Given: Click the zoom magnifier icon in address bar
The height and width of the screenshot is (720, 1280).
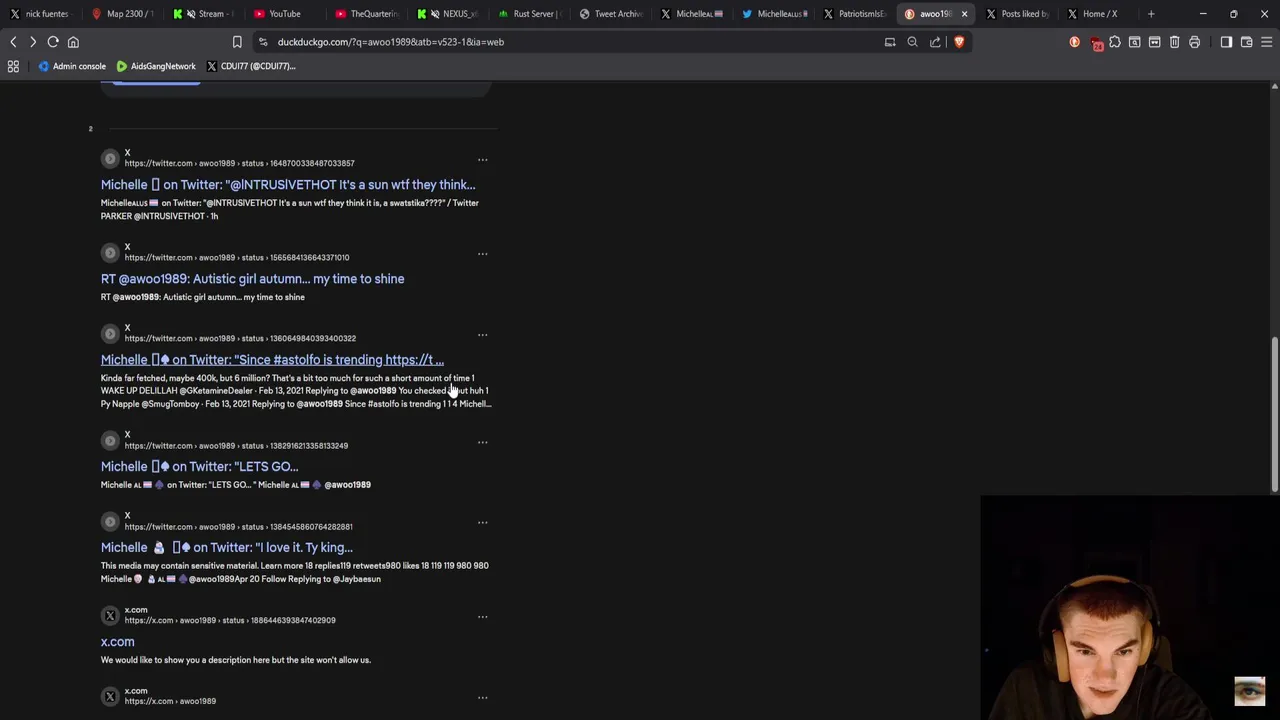Looking at the screenshot, I should [x=912, y=42].
